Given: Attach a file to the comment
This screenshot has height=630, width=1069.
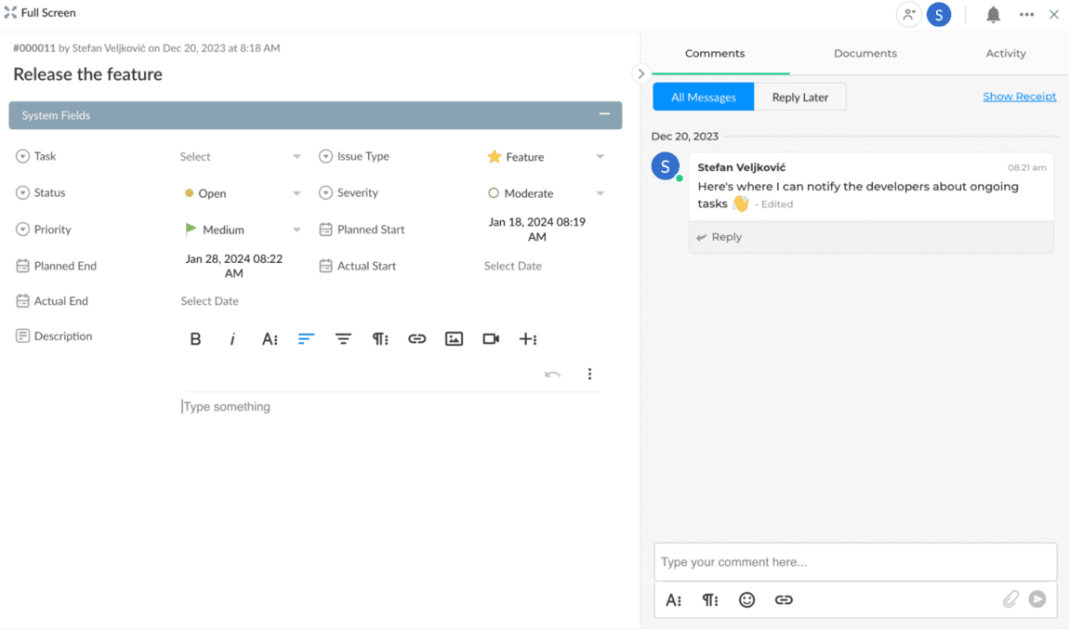Looking at the screenshot, I should [x=1011, y=598].
